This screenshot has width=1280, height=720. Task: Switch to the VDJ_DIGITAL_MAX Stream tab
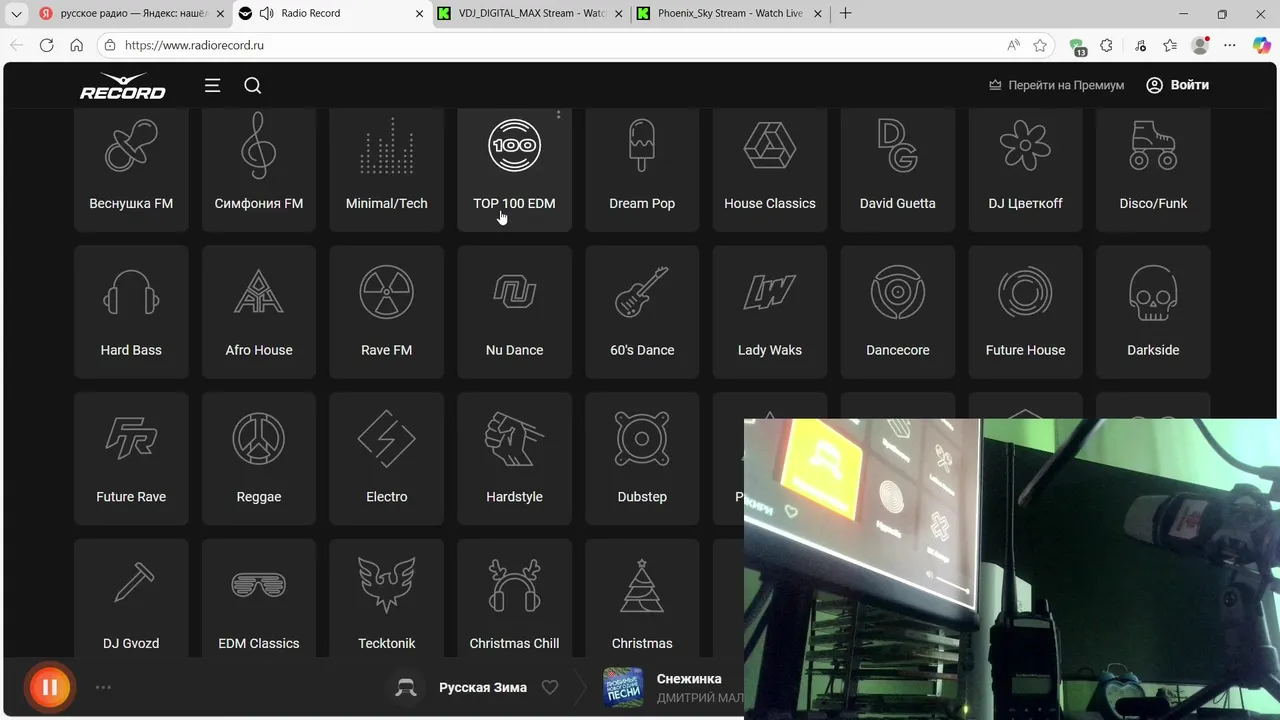click(x=531, y=13)
